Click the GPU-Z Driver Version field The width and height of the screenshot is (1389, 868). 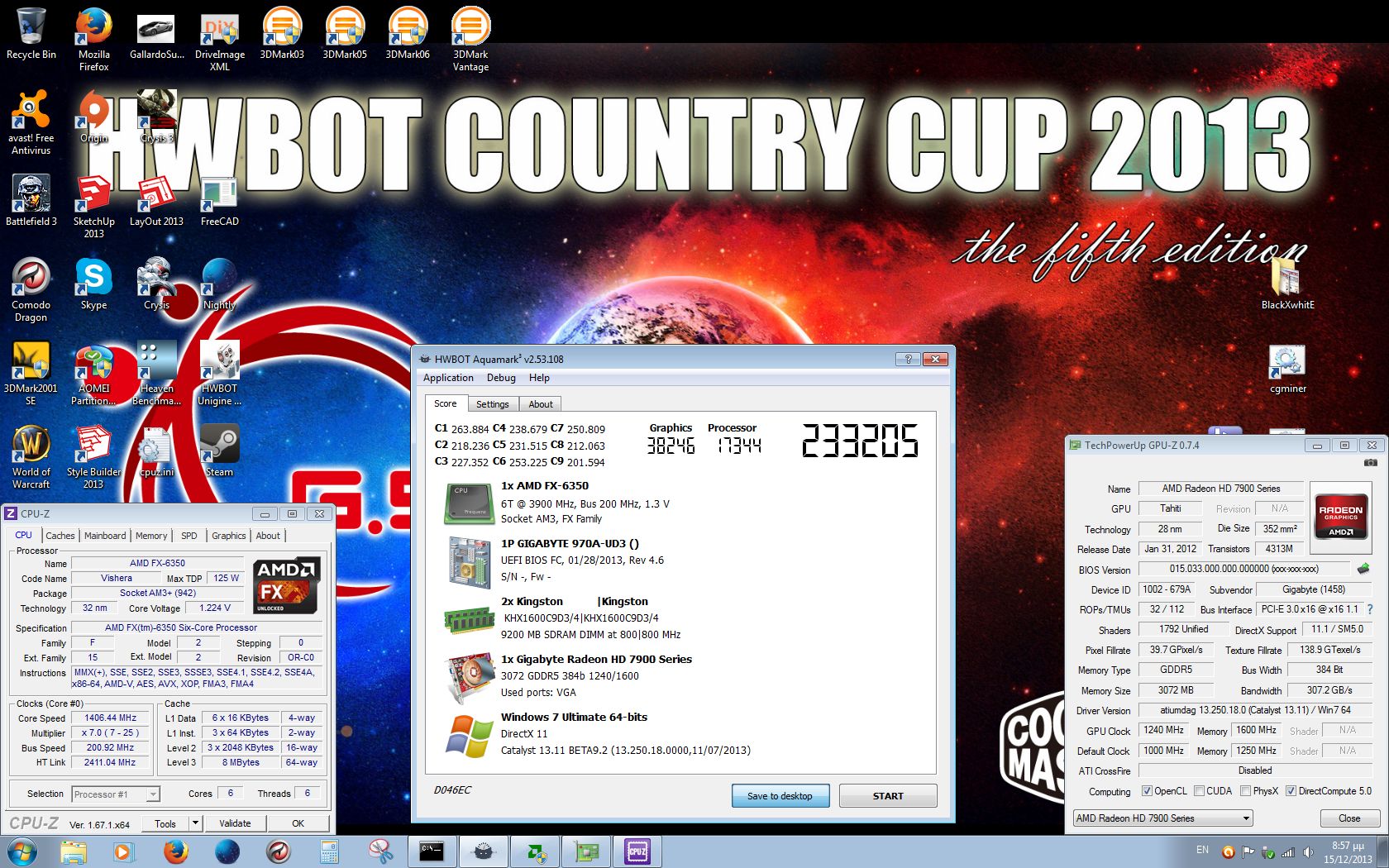click(1255, 710)
